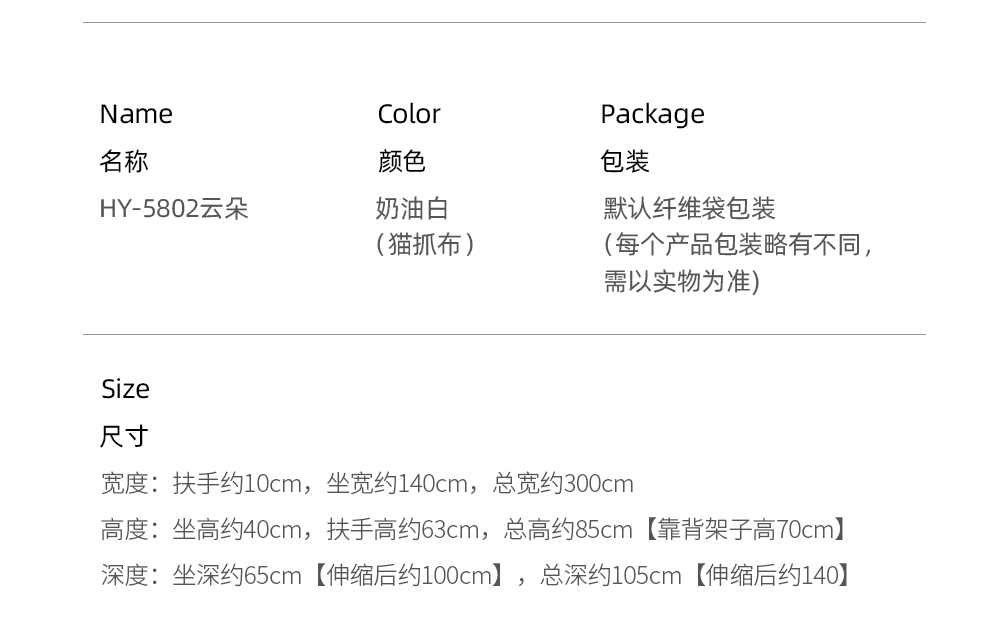
Task: Click the "Name" heading
Action: click(x=136, y=114)
